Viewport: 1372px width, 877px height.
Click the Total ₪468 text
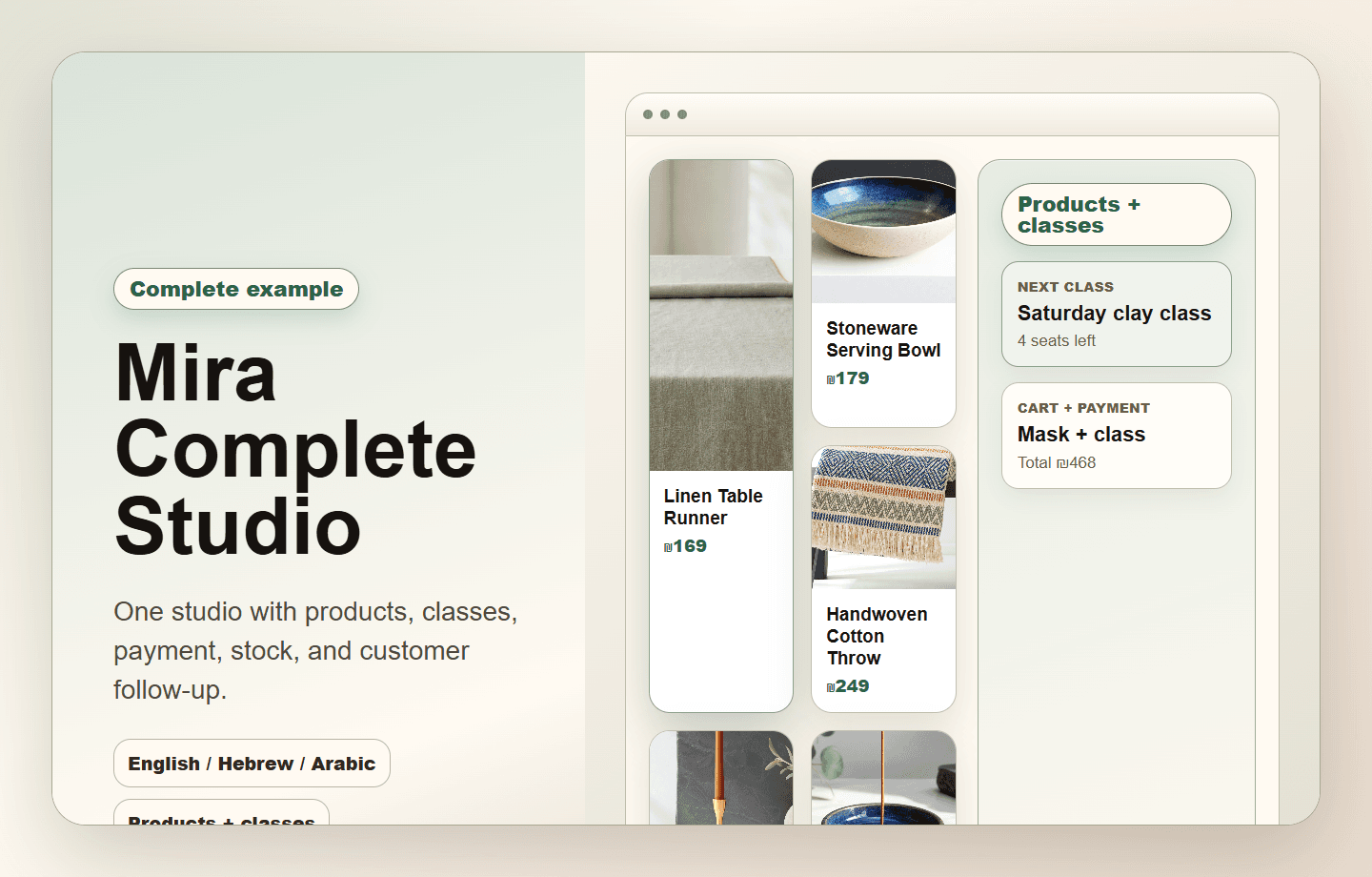(1057, 462)
